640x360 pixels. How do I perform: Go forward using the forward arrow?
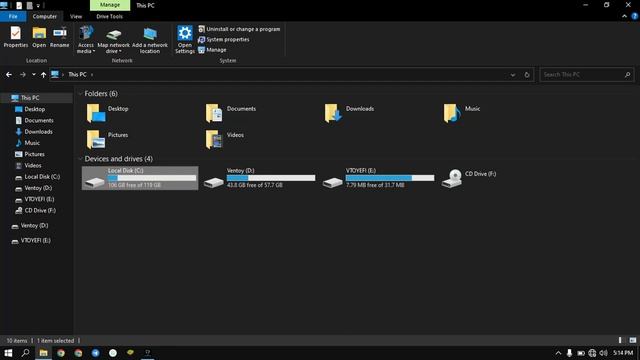click(x=23, y=75)
